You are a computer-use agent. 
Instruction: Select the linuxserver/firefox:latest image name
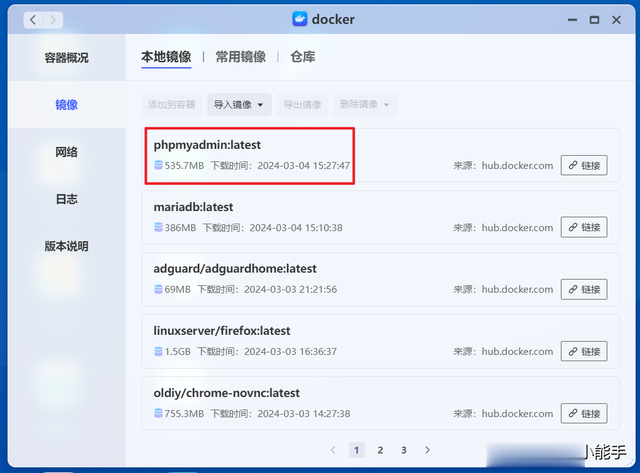(222, 331)
